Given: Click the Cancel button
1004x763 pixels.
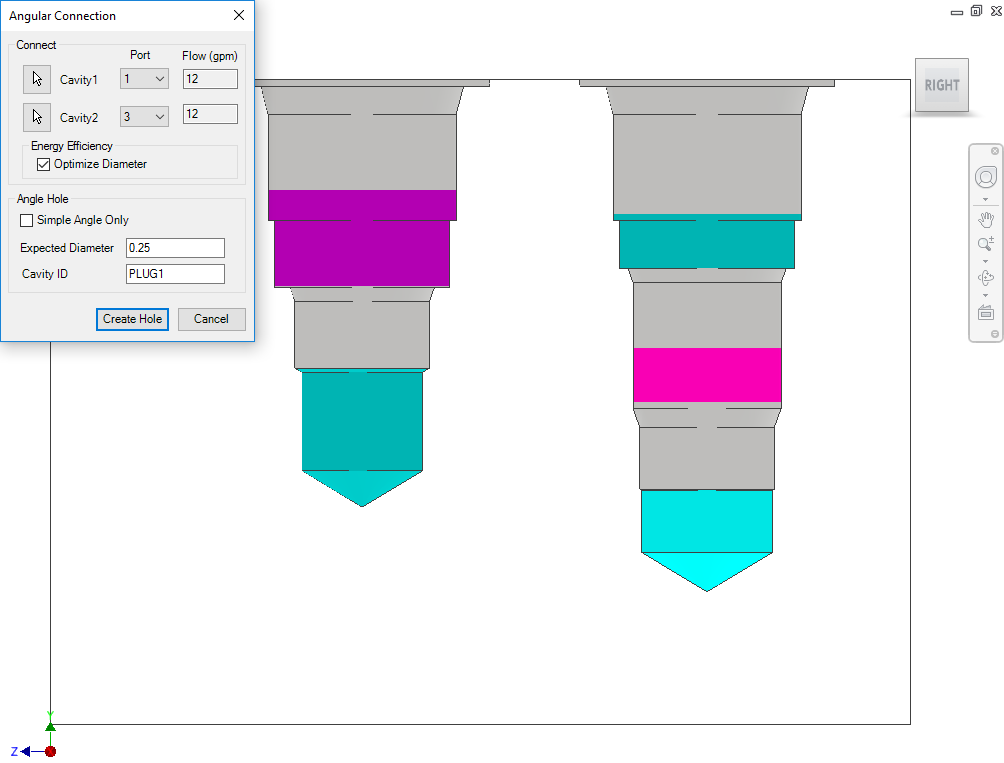Looking at the screenshot, I should pyautogui.click(x=211, y=319).
